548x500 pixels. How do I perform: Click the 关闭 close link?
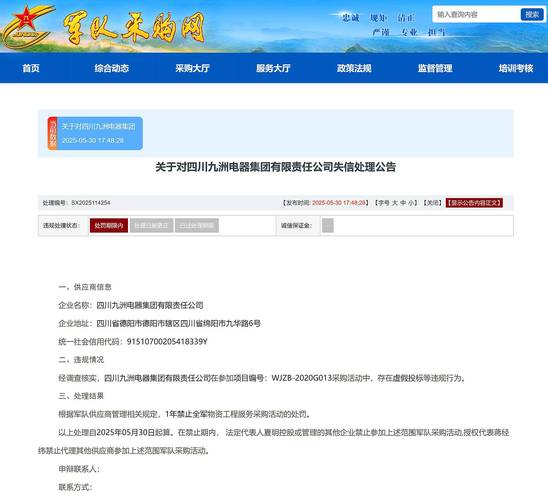point(433,203)
